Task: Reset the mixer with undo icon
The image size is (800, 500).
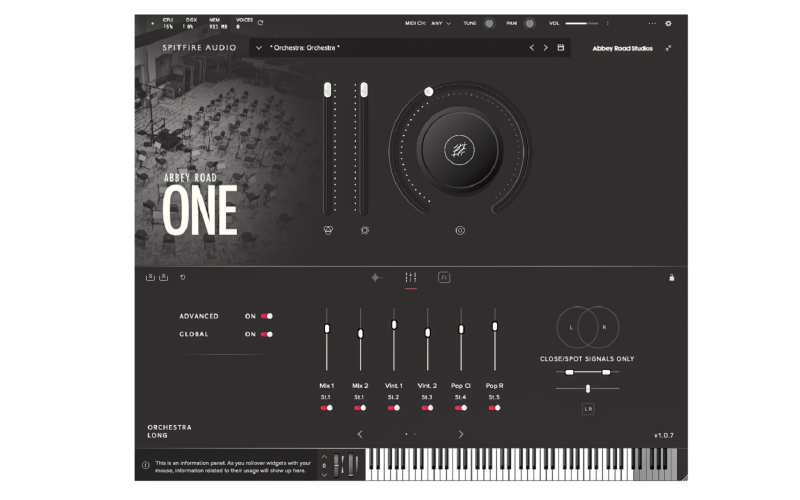Action: tap(183, 277)
